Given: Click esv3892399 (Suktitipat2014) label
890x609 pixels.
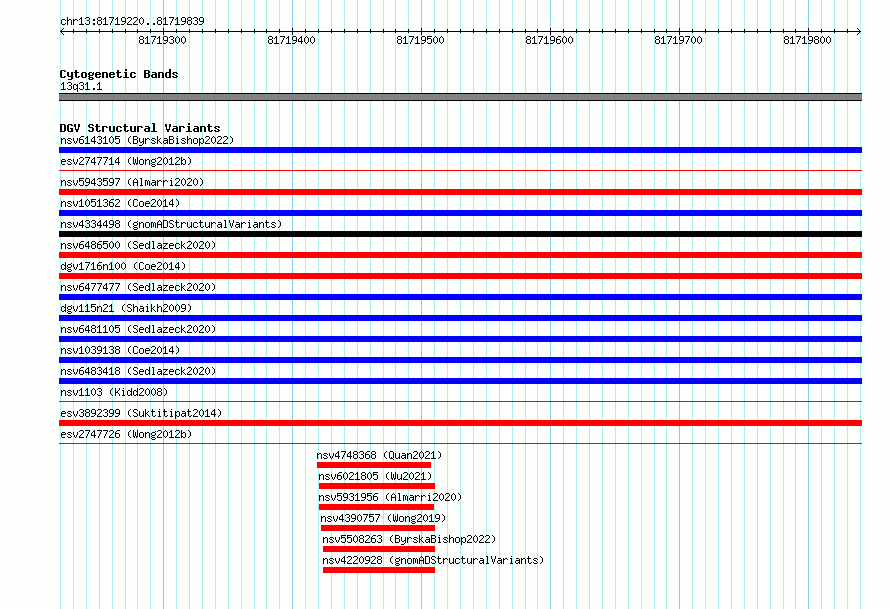Looking at the screenshot, I should click(141, 413).
